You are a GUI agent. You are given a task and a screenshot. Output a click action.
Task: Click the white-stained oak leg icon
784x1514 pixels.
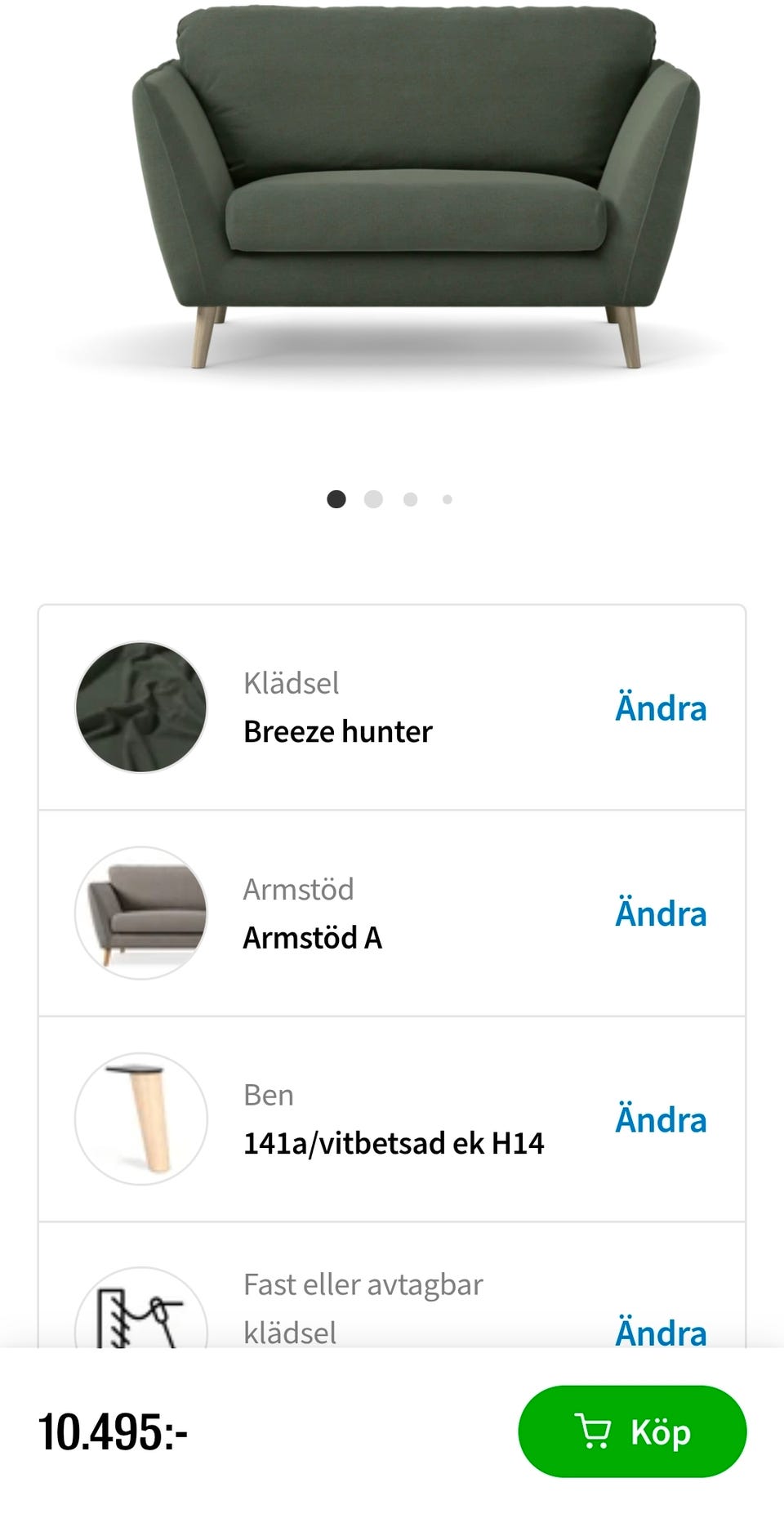[140, 1119]
